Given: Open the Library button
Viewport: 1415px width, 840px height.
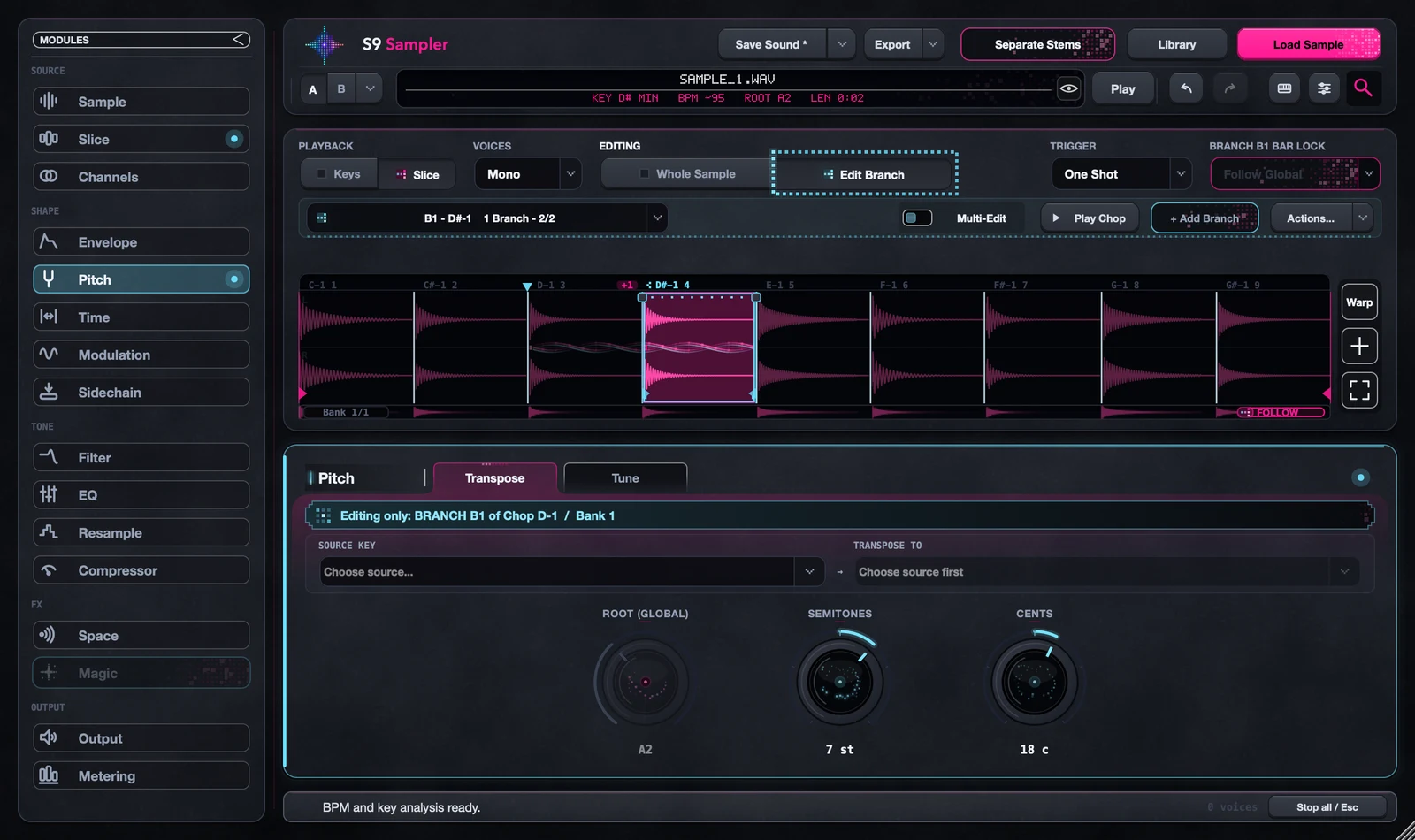Looking at the screenshot, I should [x=1176, y=44].
